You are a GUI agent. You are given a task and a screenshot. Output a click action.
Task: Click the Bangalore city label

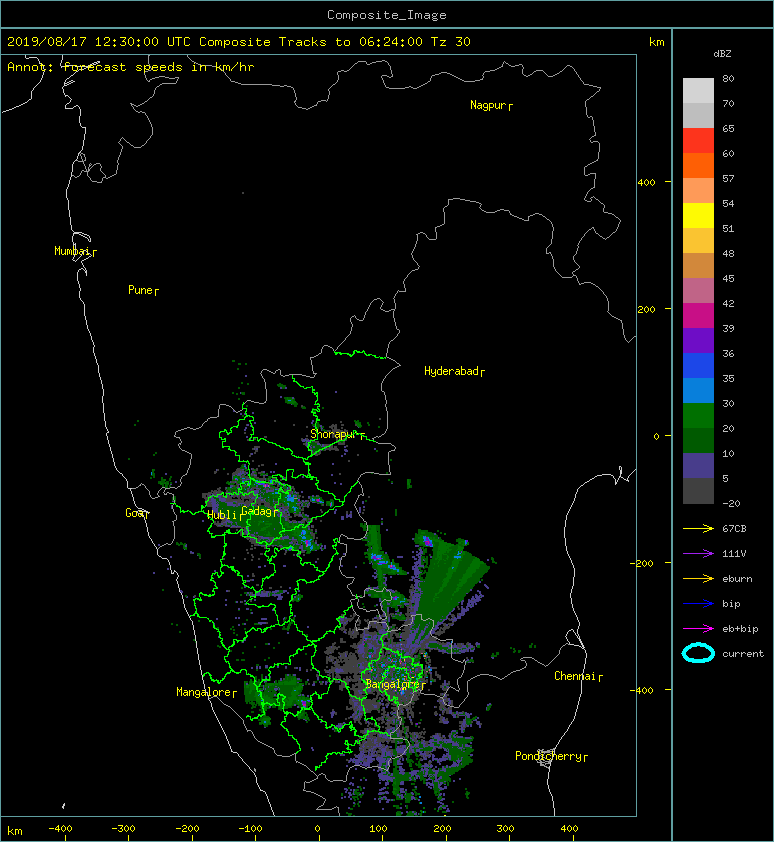[x=393, y=684]
